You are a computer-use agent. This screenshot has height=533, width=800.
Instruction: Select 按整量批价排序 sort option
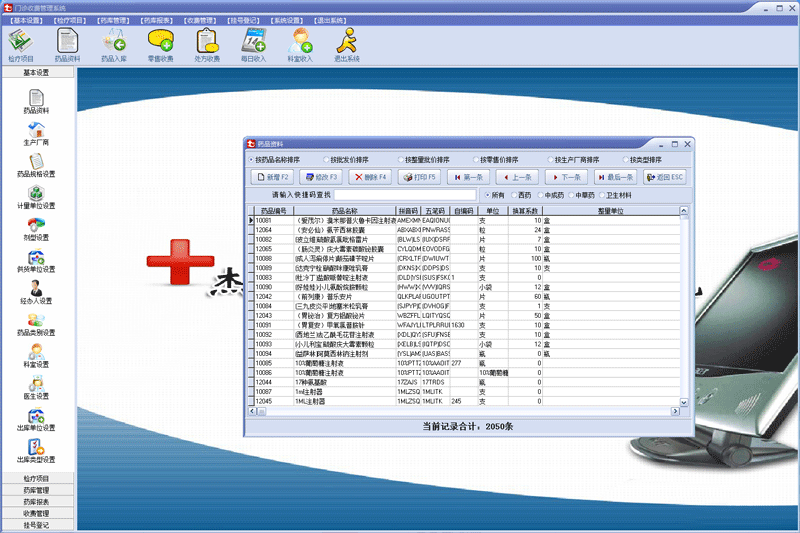point(423,160)
